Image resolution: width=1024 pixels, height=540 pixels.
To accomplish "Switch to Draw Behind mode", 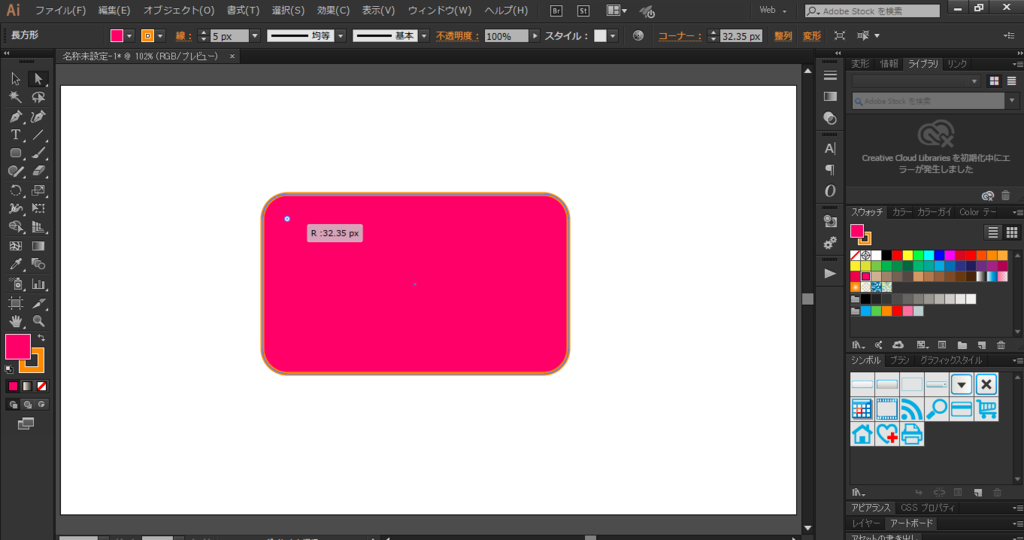I will click(x=27, y=405).
